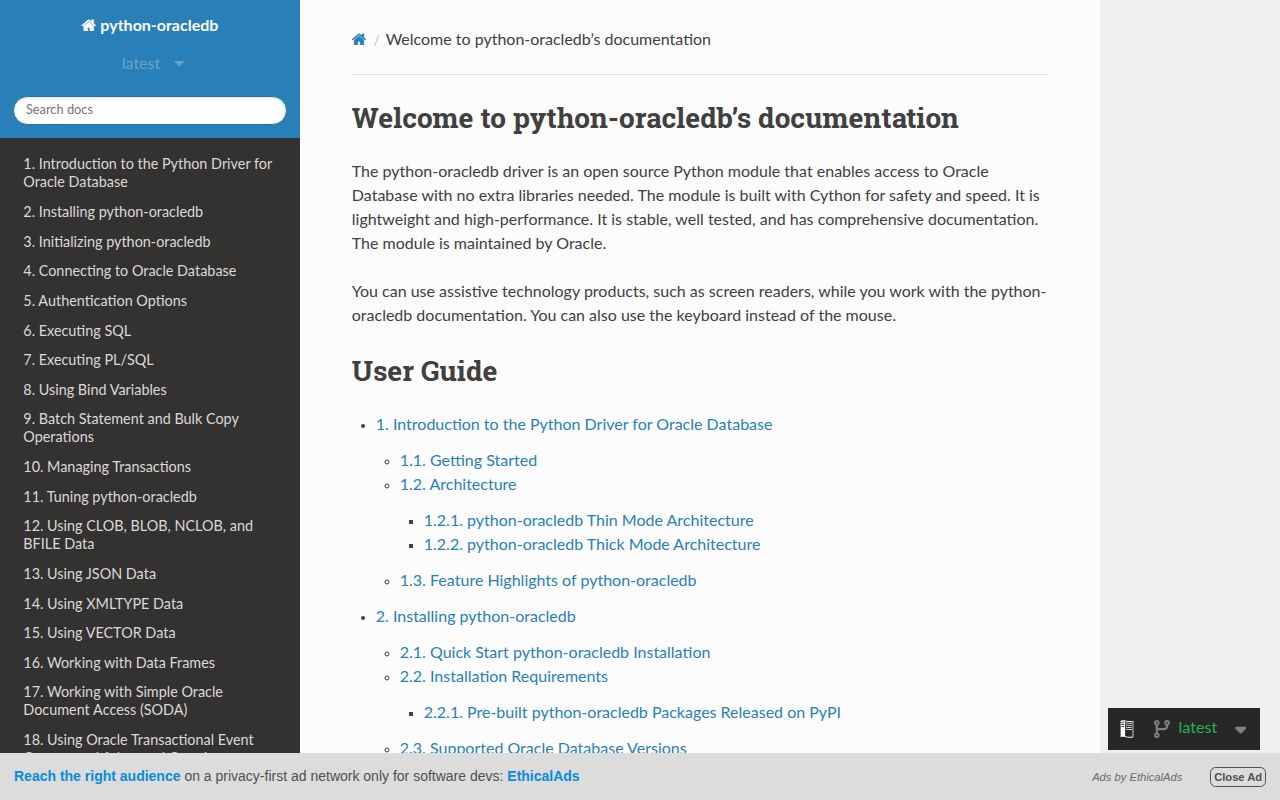Open sidebar item 1. Introduction to the Python Driver
Image resolution: width=1280 pixels, height=800 pixels.
[150, 173]
